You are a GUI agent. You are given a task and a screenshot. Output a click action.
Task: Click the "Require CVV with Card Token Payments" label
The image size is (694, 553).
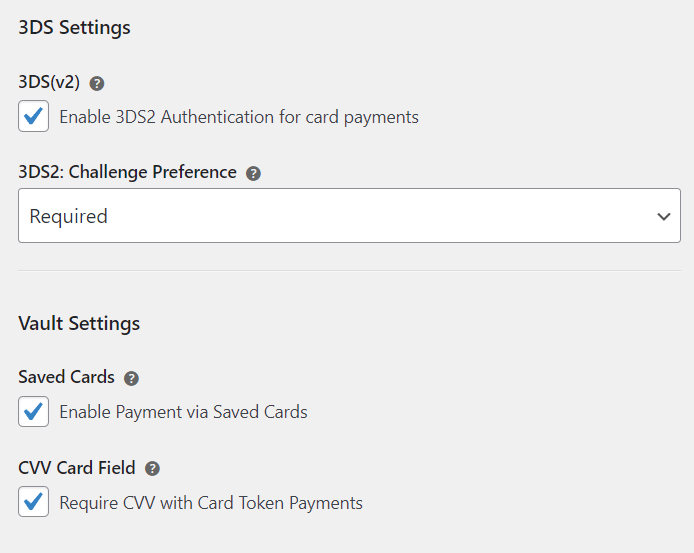click(211, 503)
